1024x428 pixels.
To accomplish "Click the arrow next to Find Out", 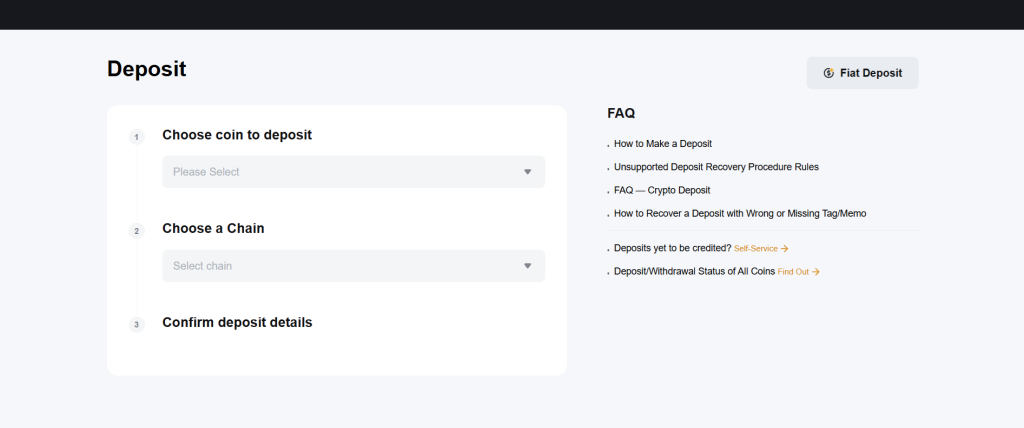I will pyautogui.click(x=815, y=272).
